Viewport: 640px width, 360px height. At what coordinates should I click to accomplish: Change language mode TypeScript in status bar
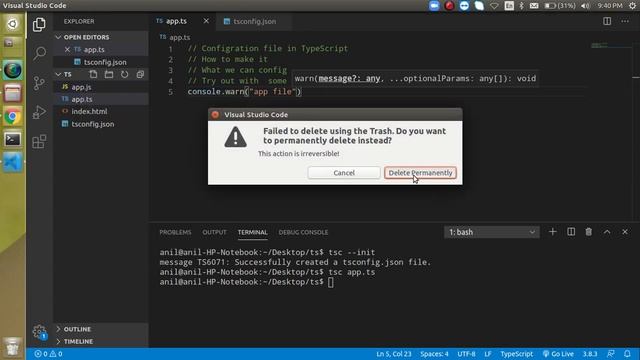point(516,353)
